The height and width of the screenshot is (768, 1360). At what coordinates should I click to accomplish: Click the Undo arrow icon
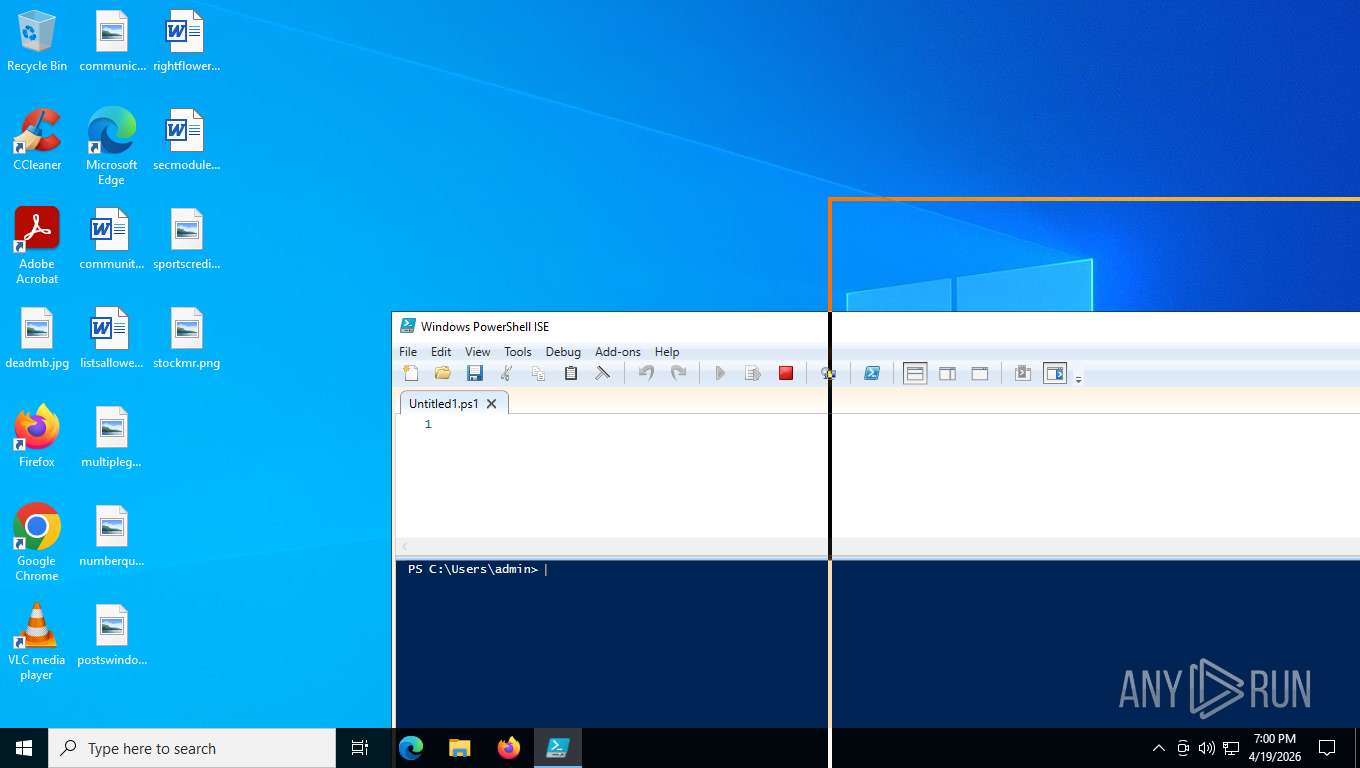click(646, 373)
